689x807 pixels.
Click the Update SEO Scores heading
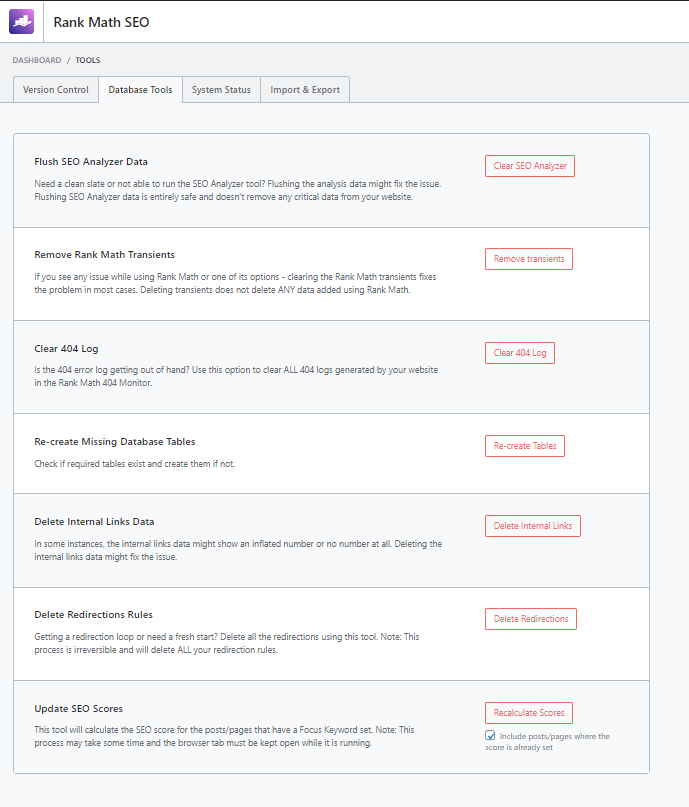tap(79, 709)
